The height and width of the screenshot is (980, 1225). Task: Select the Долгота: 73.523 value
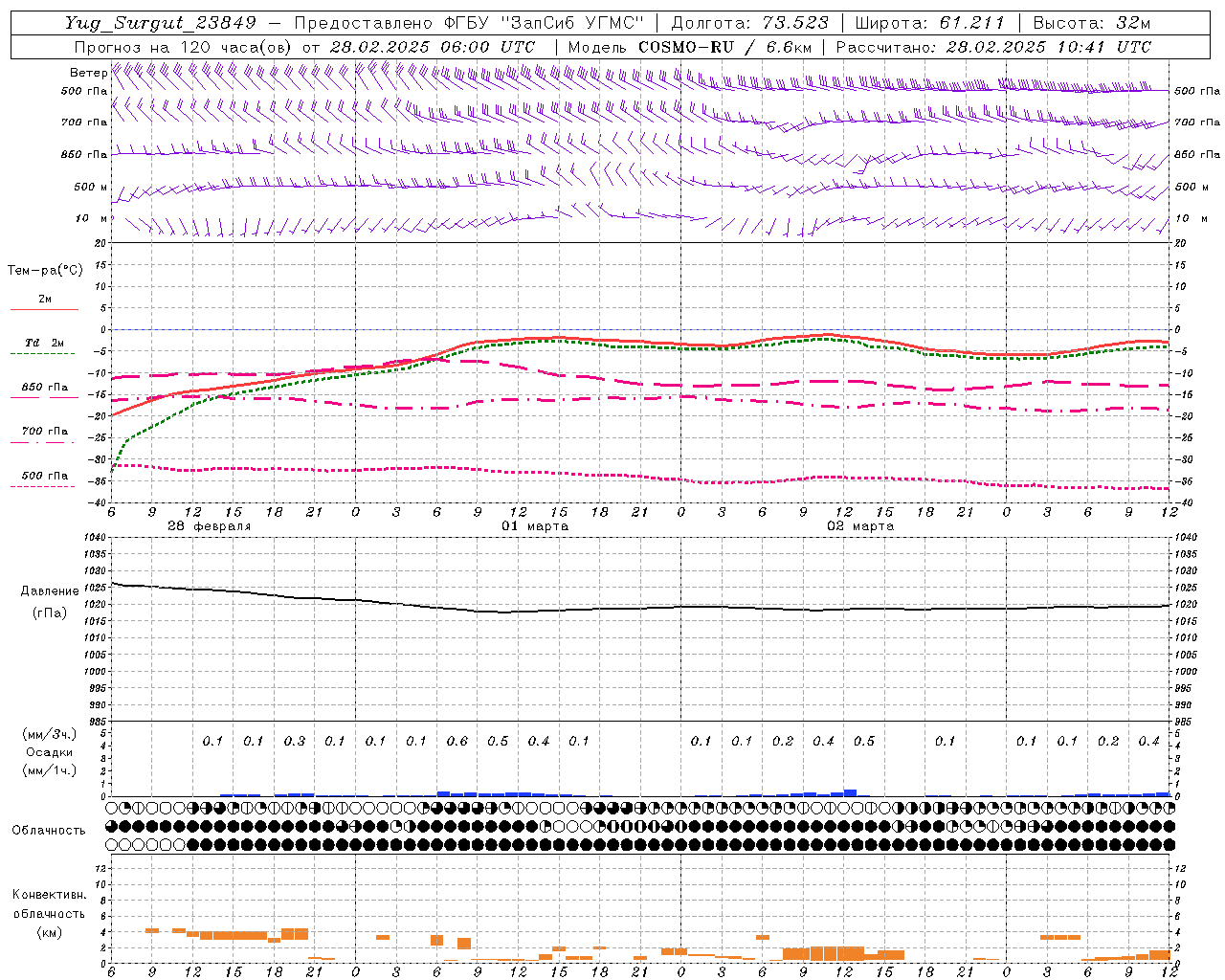click(x=749, y=23)
